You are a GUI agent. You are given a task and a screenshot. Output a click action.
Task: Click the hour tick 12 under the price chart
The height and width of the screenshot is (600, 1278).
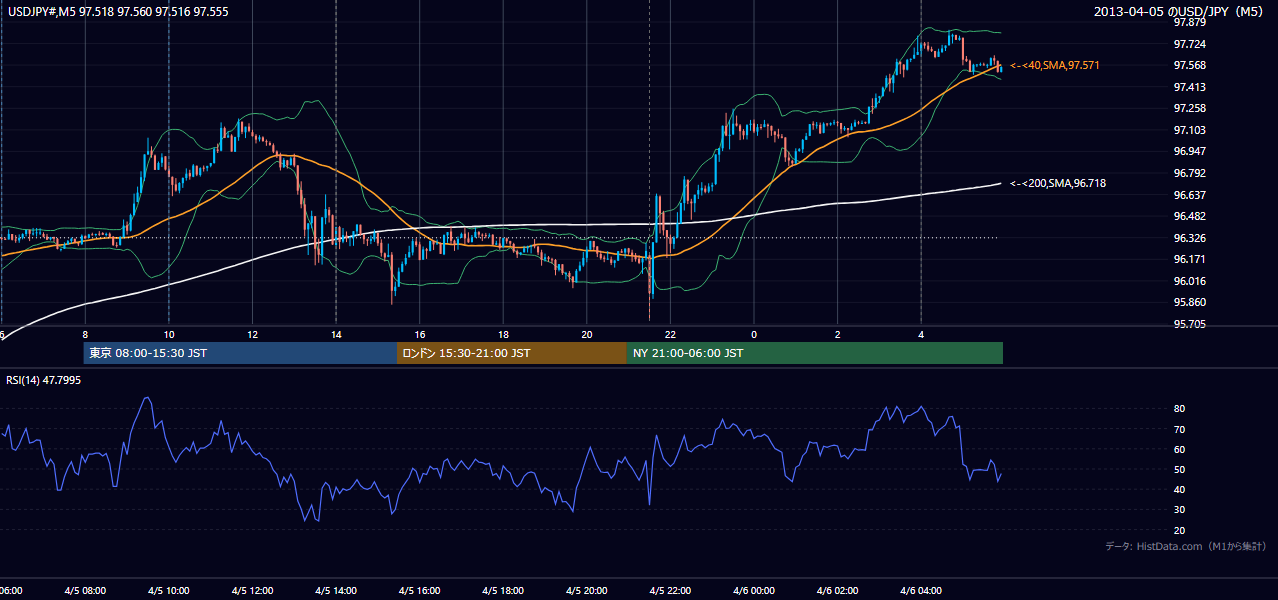point(252,335)
